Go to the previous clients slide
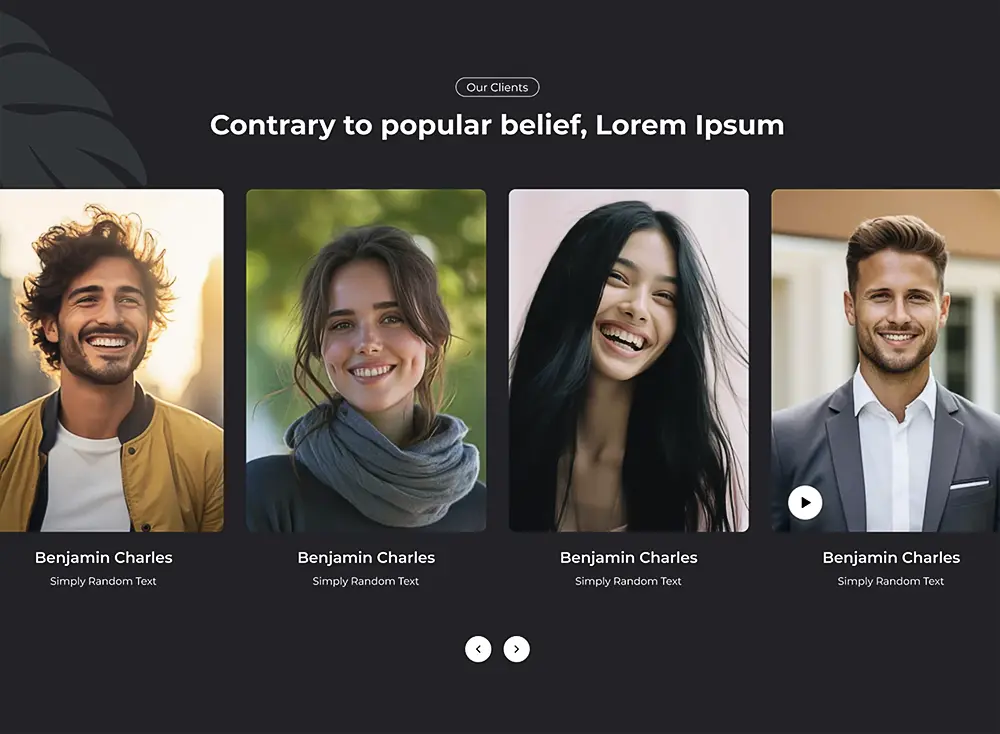The height and width of the screenshot is (734, 1000). click(478, 649)
